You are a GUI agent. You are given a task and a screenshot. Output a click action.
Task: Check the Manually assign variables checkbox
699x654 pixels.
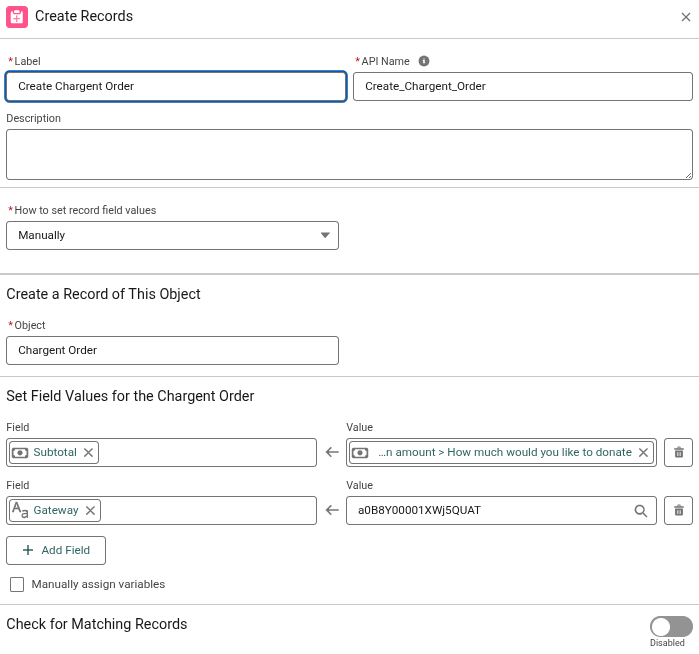17,584
